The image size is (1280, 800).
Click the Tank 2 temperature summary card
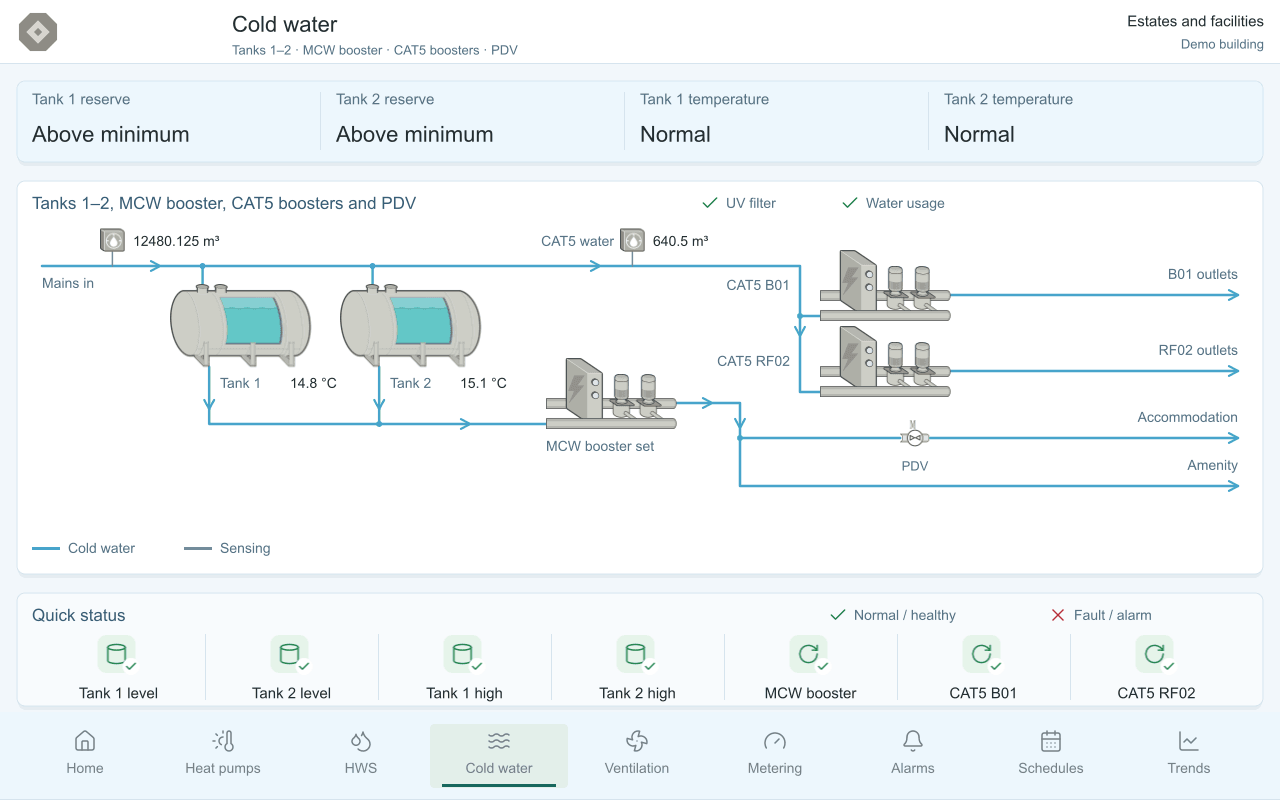1096,122
